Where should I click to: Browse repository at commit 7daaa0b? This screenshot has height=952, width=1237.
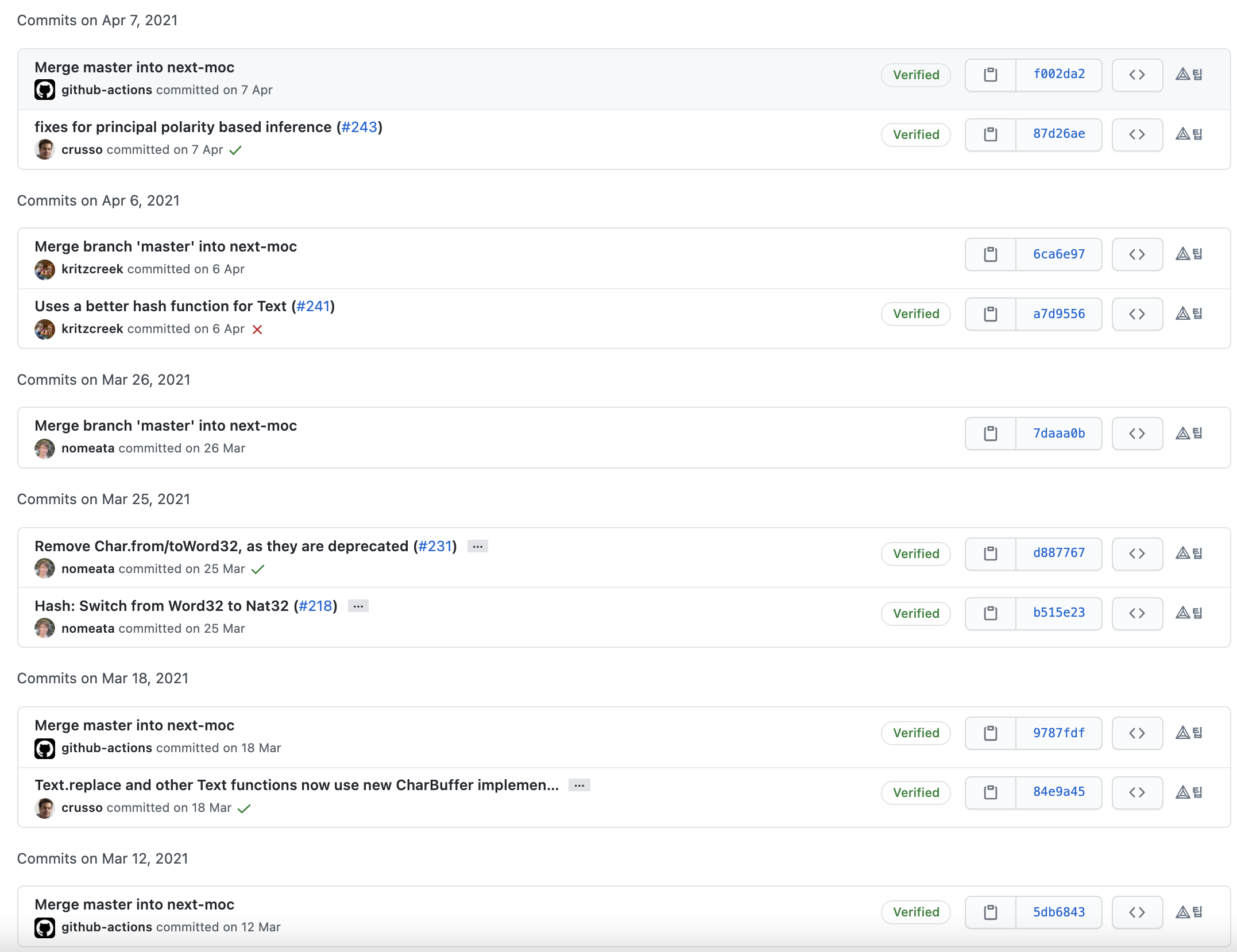(1137, 434)
